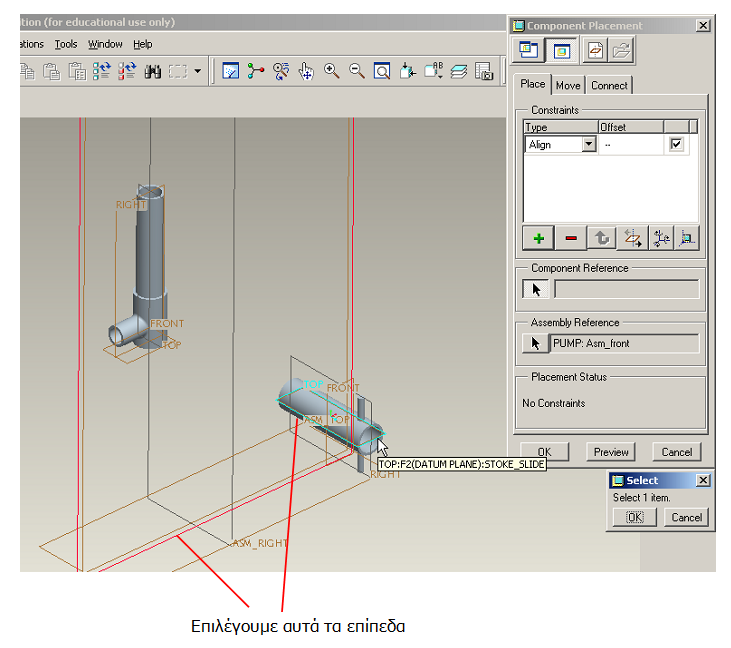The width and height of the screenshot is (731, 648).
Task: Switch to the Move tab
Action: click(568, 85)
